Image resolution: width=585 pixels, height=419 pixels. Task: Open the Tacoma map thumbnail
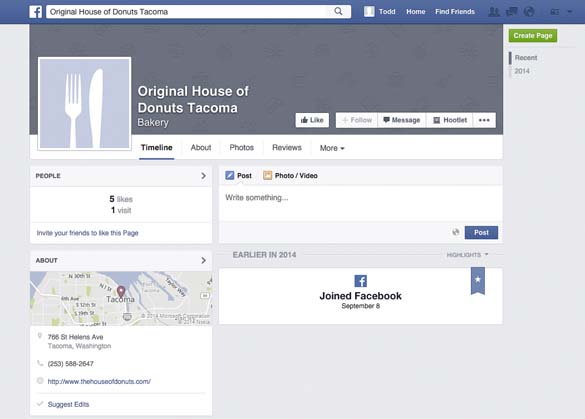click(x=121, y=298)
